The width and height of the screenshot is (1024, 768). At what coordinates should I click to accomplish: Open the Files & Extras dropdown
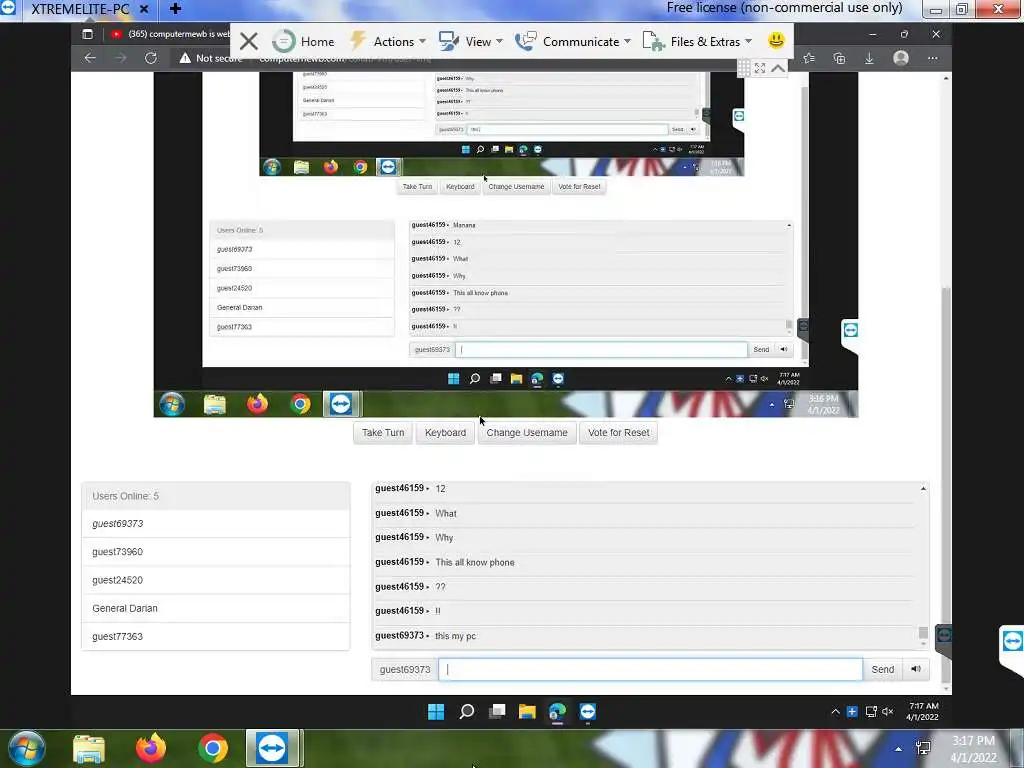point(697,42)
